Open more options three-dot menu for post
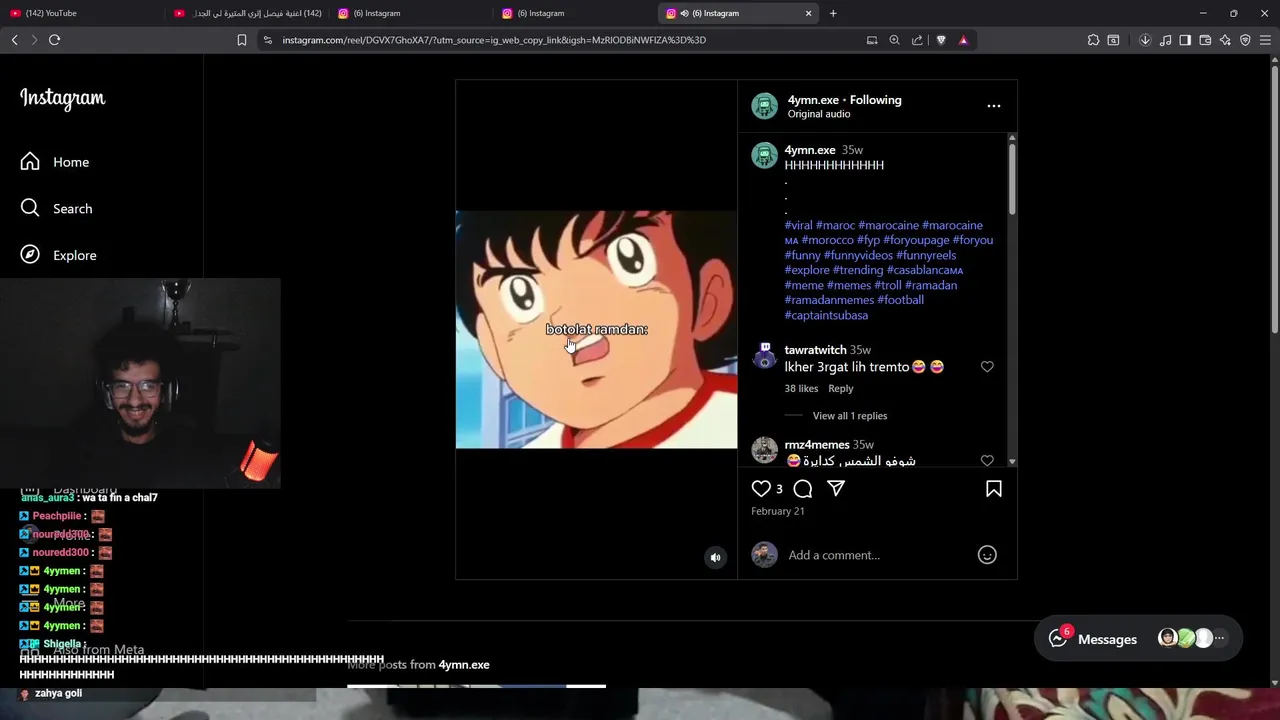Screen dimensions: 1280x720 pyautogui.click(x=994, y=106)
